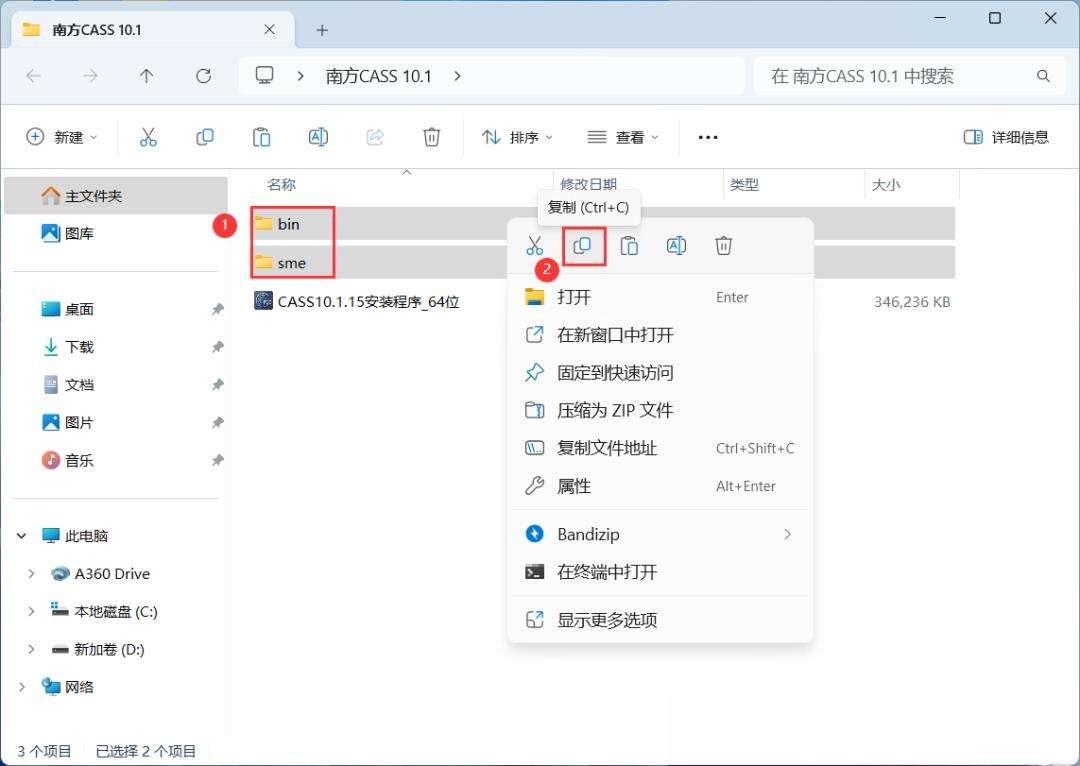The width and height of the screenshot is (1080, 766).
Task: Select 主文件夹 in sidebar
Action: pos(116,196)
